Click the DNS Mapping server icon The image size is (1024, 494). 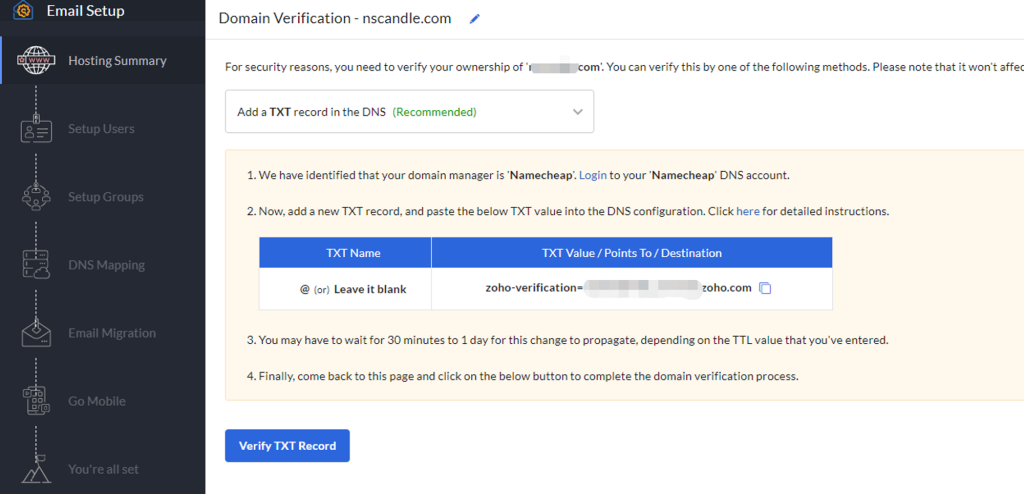(36, 265)
